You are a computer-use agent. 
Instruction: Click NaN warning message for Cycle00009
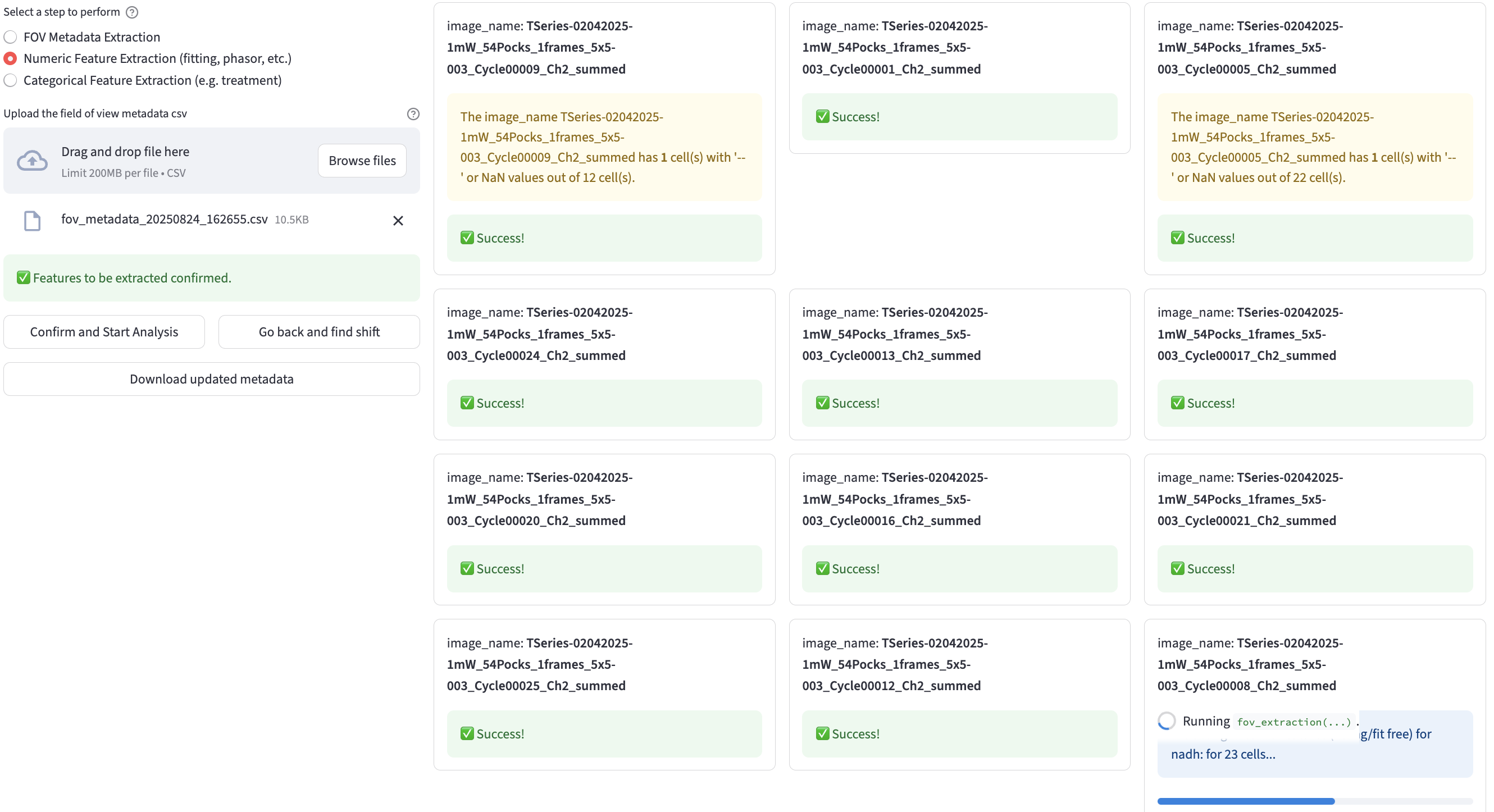pyautogui.click(x=604, y=147)
